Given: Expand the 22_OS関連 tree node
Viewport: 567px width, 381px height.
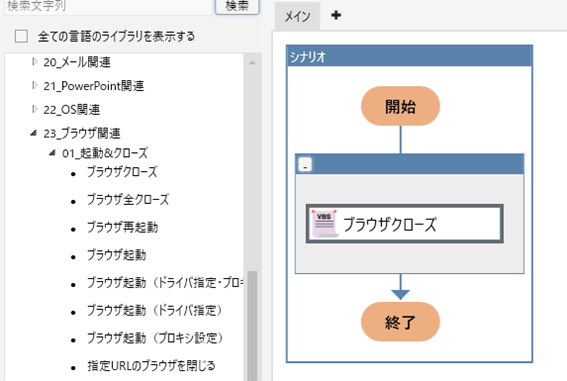Looking at the screenshot, I should (34, 109).
